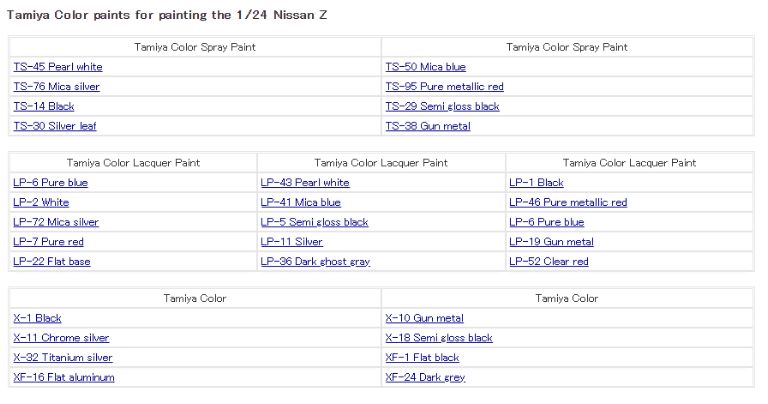The width and height of the screenshot is (768, 404).
Task: Select the LP-11 Silver link
Action: coord(291,242)
